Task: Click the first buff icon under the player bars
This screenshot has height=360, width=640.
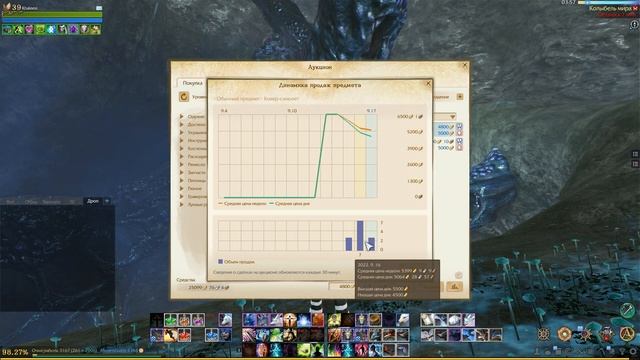Action: click(x=7, y=29)
